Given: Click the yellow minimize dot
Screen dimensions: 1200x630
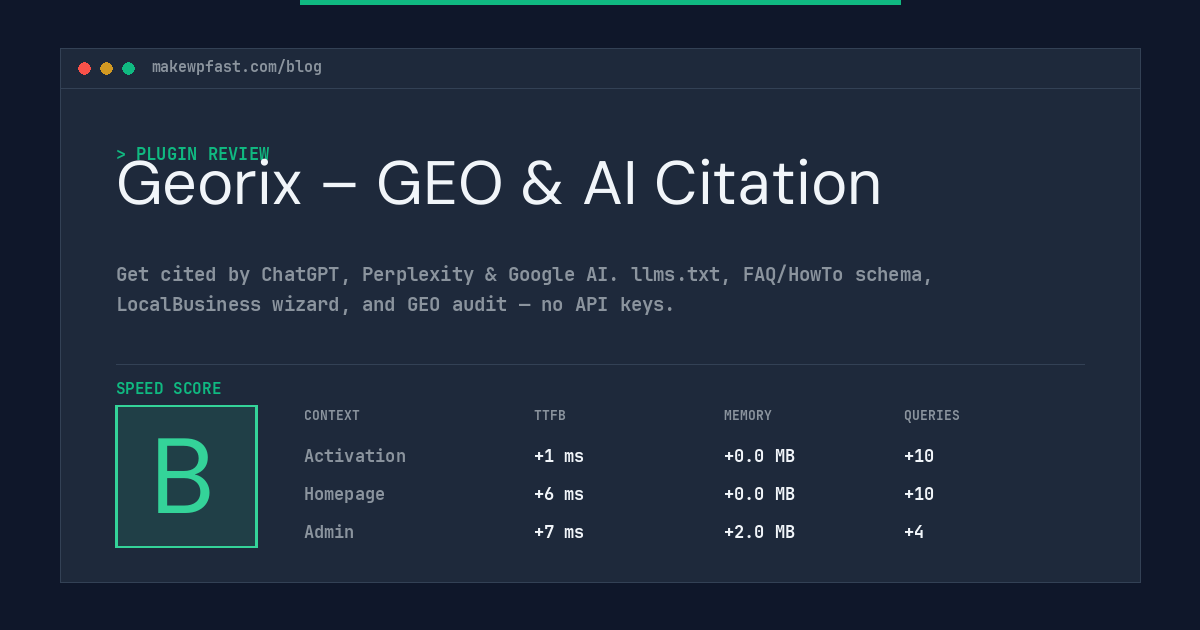Looking at the screenshot, I should [106, 68].
